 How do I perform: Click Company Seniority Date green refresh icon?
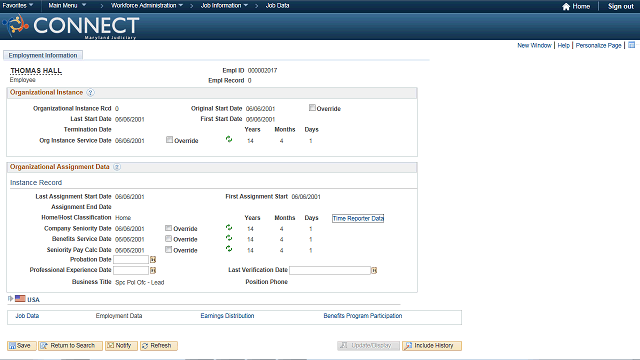(229, 228)
